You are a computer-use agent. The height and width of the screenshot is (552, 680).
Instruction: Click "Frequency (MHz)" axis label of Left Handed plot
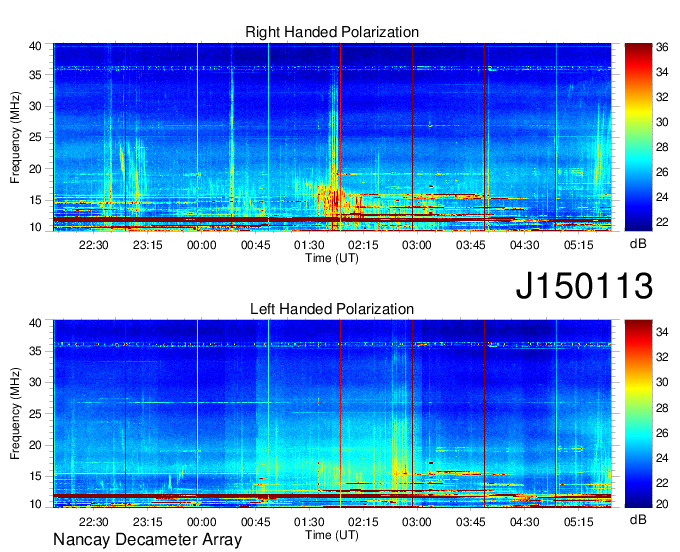pyautogui.click(x=15, y=414)
